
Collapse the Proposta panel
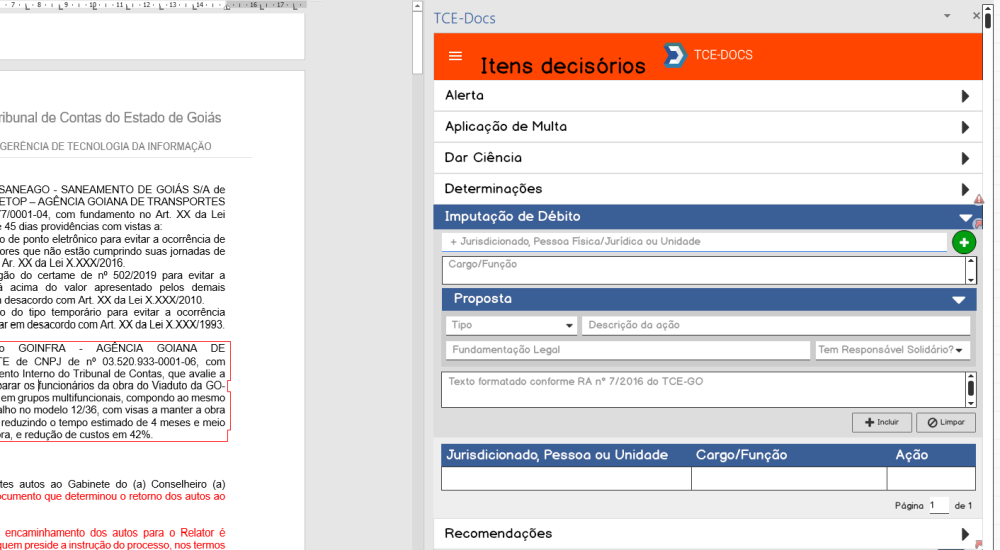click(958, 300)
